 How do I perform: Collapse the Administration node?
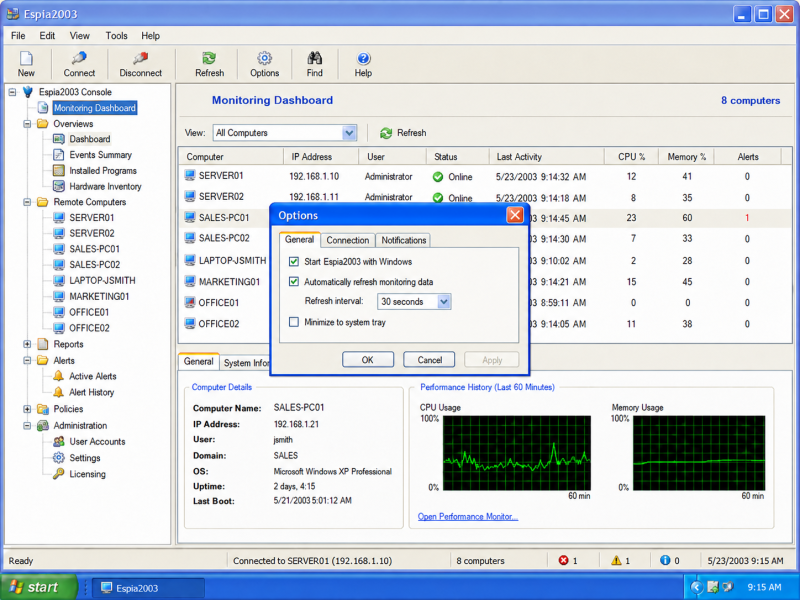pyautogui.click(x=27, y=425)
